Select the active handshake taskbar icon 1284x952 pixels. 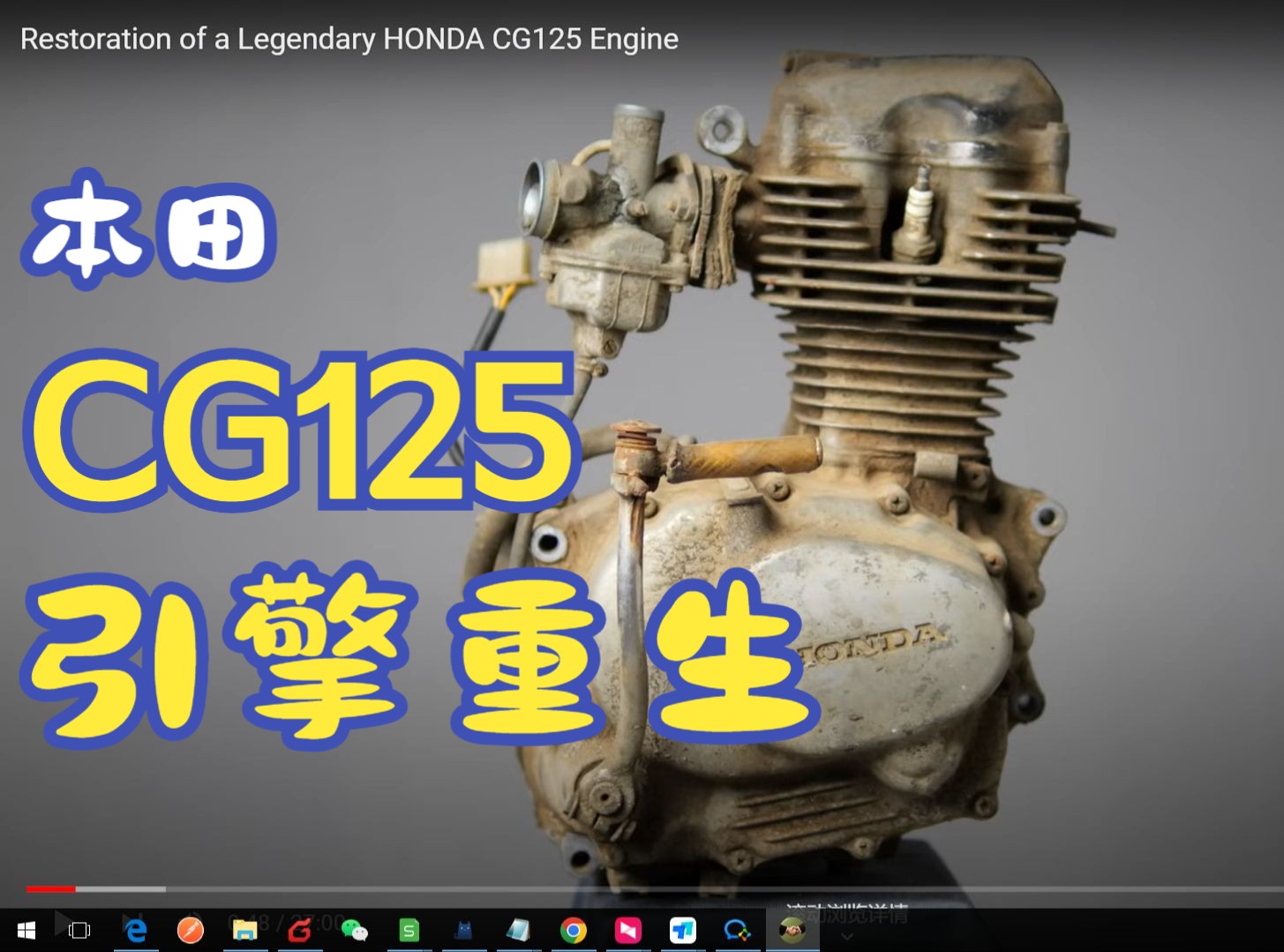pos(792,930)
